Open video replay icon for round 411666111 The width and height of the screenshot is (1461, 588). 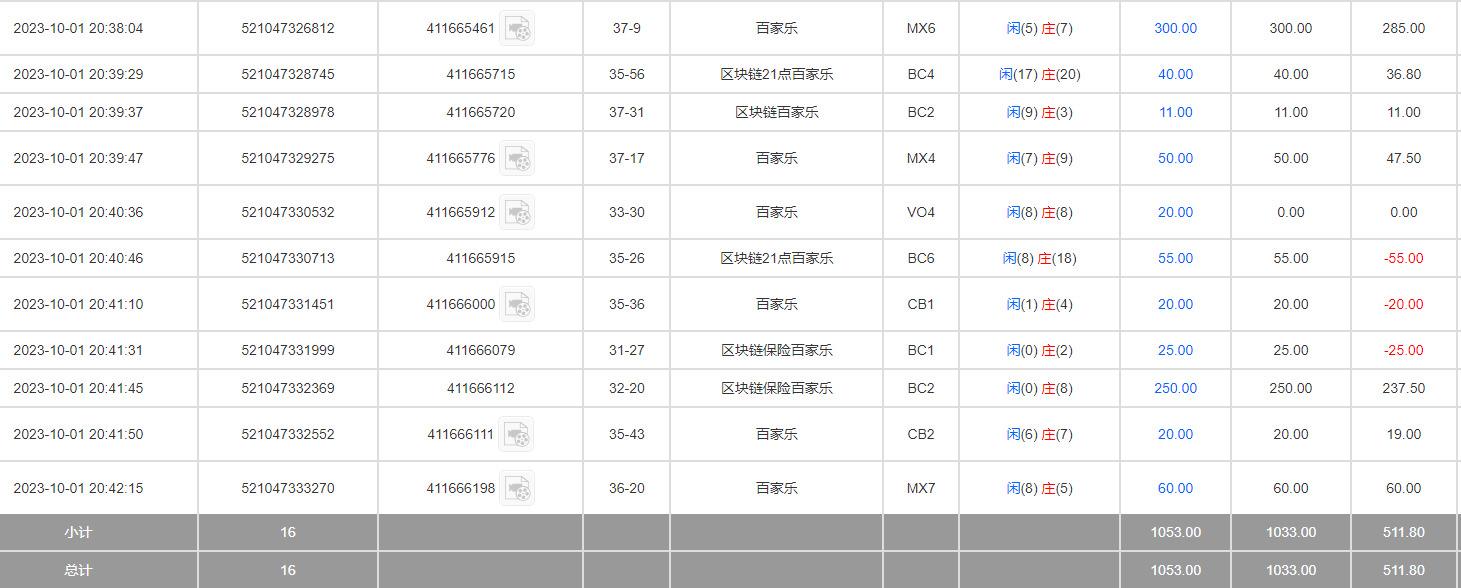[x=517, y=434]
